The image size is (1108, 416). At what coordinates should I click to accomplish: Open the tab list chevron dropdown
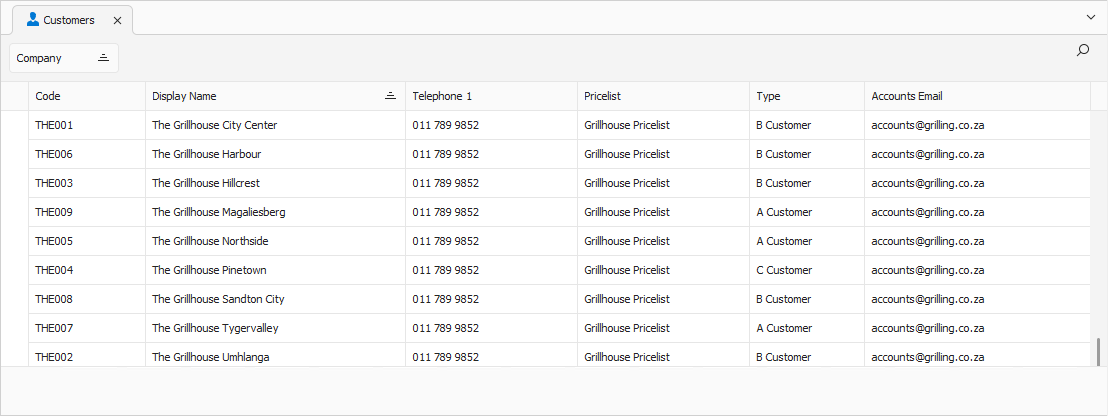(1090, 17)
